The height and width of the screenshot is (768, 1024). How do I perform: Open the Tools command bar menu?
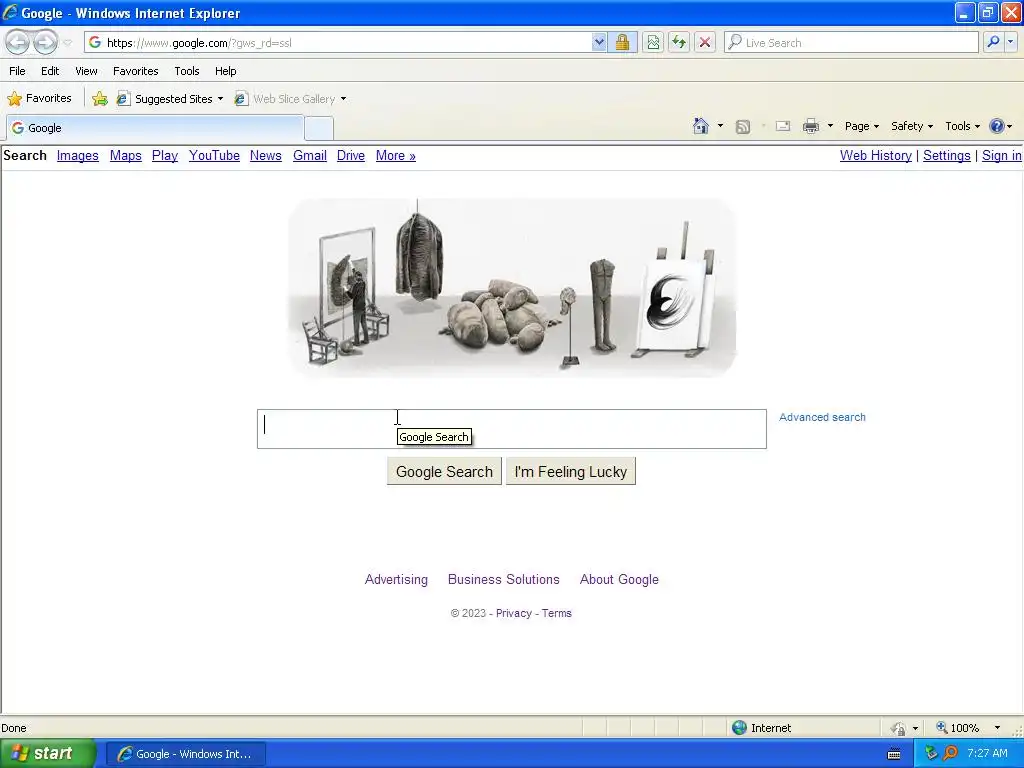pos(962,126)
